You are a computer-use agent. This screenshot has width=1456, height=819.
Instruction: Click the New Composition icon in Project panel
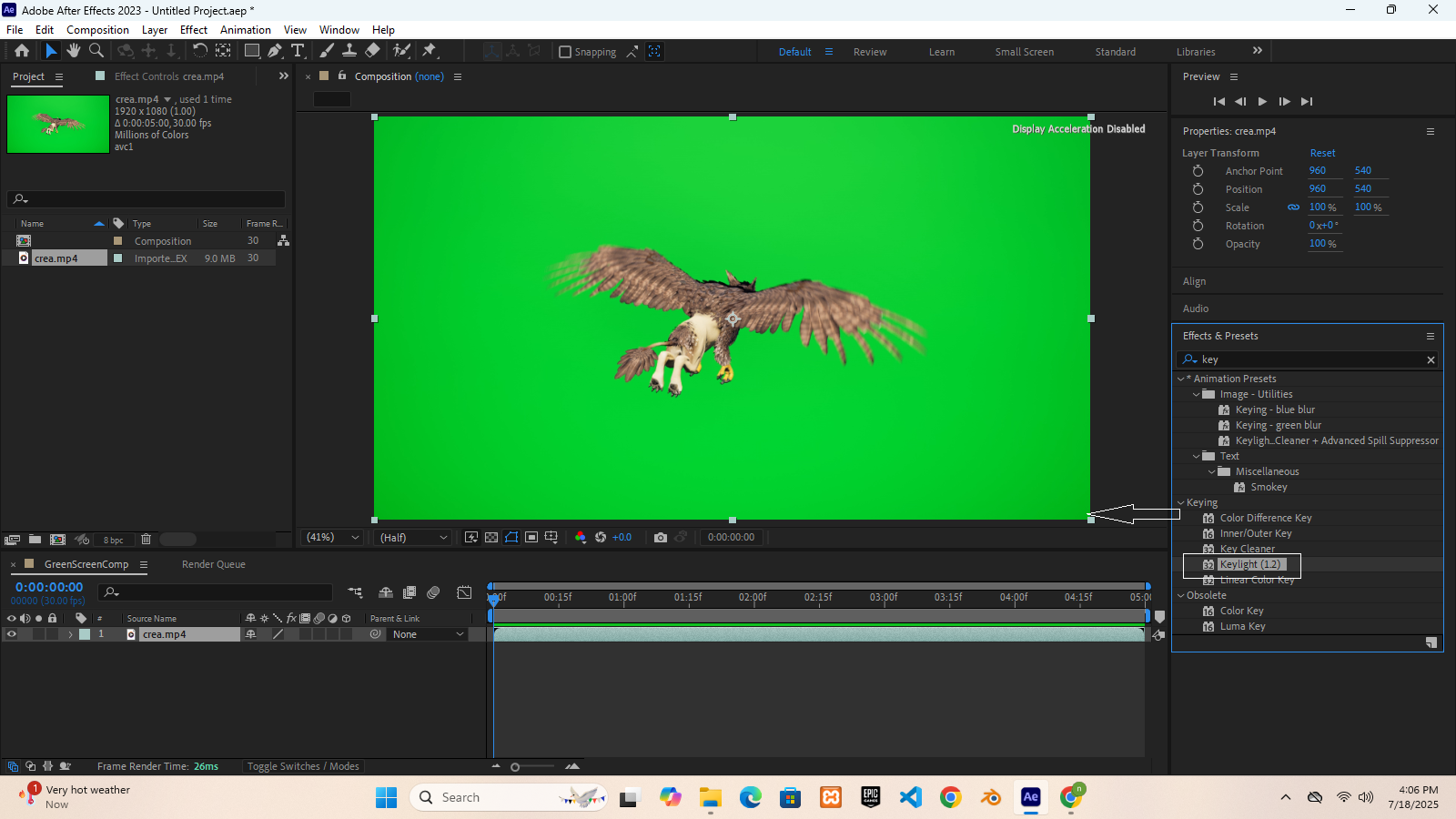pyautogui.click(x=57, y=540)
